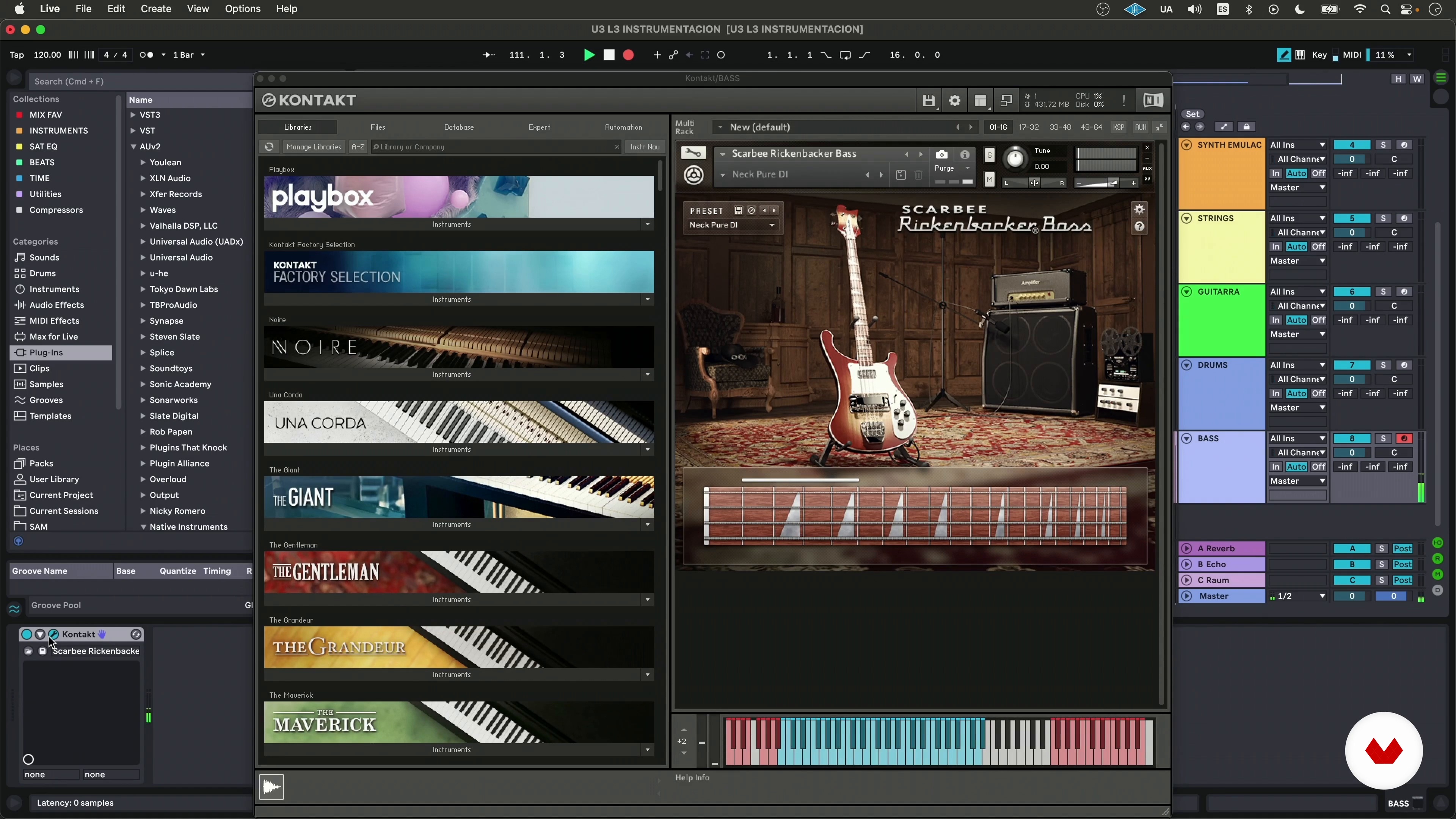Disarm the BASS track record button
Viewport: 1456px width, 819px height.
click(1403, 439)
